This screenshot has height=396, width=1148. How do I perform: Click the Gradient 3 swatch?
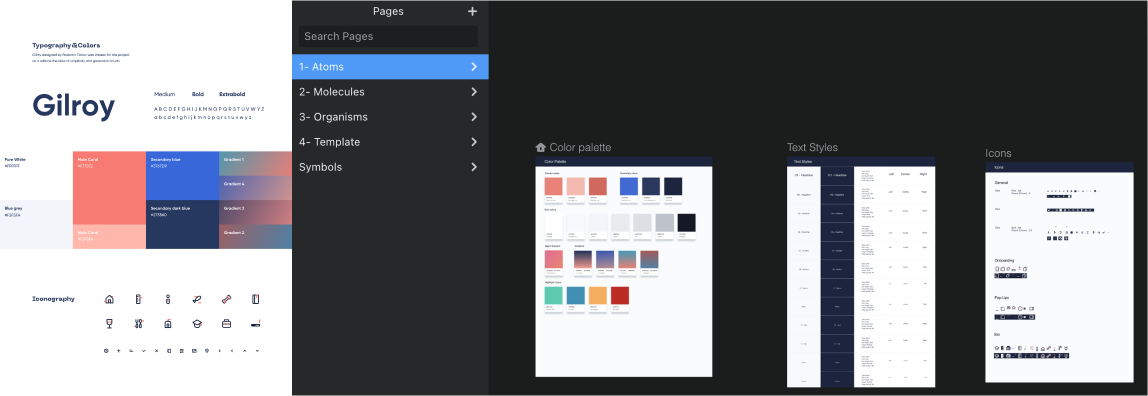tap(256, 212)
